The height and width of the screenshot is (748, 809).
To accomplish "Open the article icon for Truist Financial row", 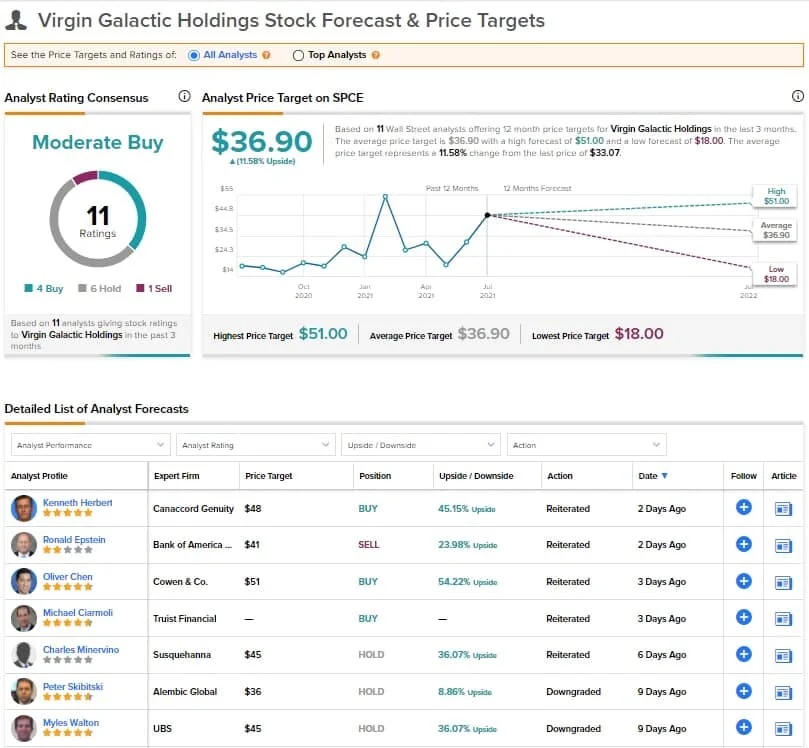I will click(783, 619).
